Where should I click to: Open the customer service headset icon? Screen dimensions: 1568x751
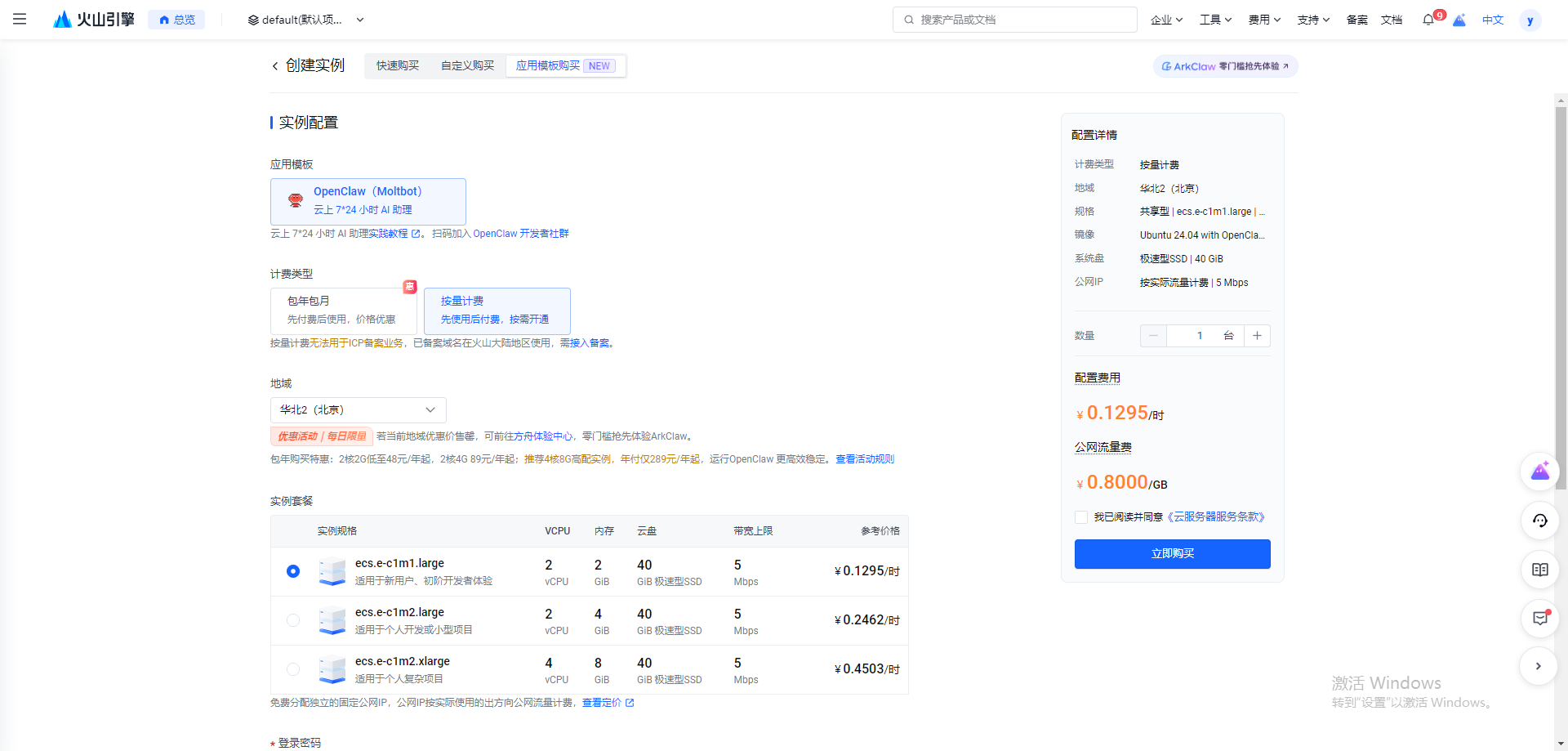tap(1539, 521)
